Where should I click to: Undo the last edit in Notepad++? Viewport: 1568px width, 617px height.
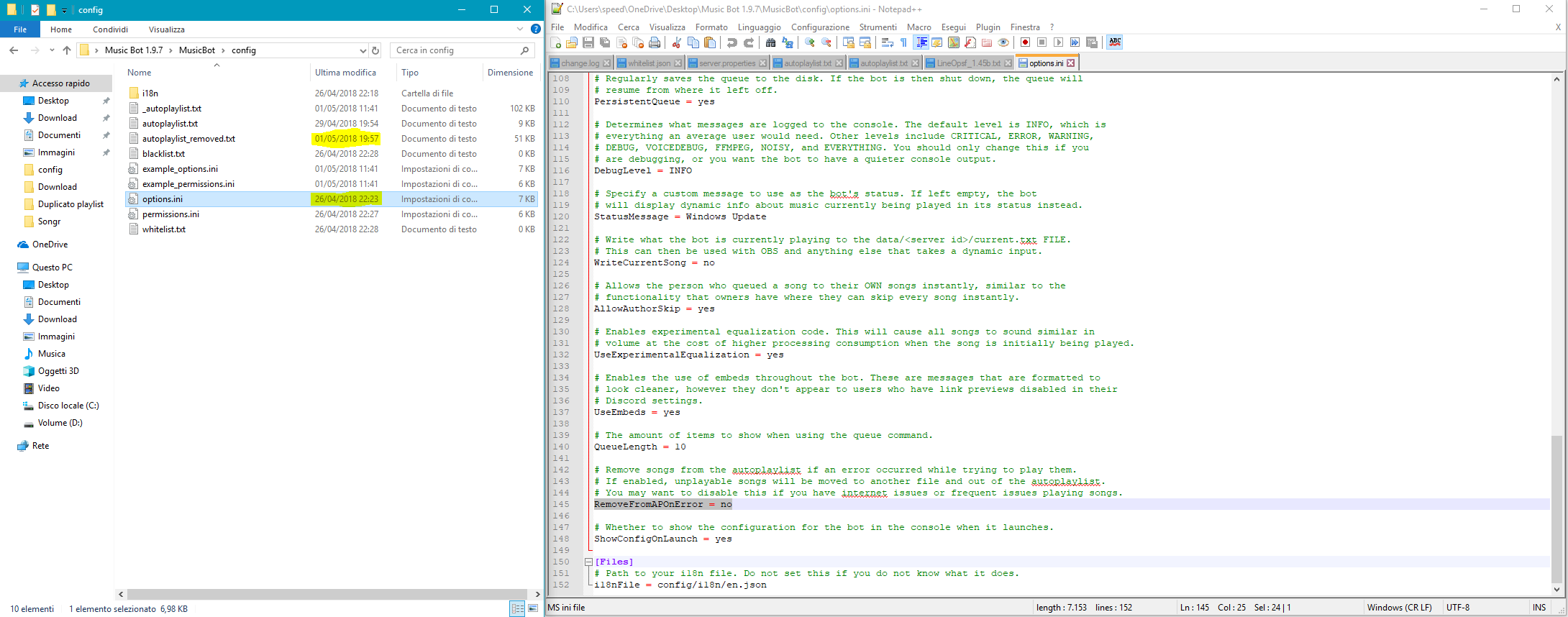pos(731,42)
